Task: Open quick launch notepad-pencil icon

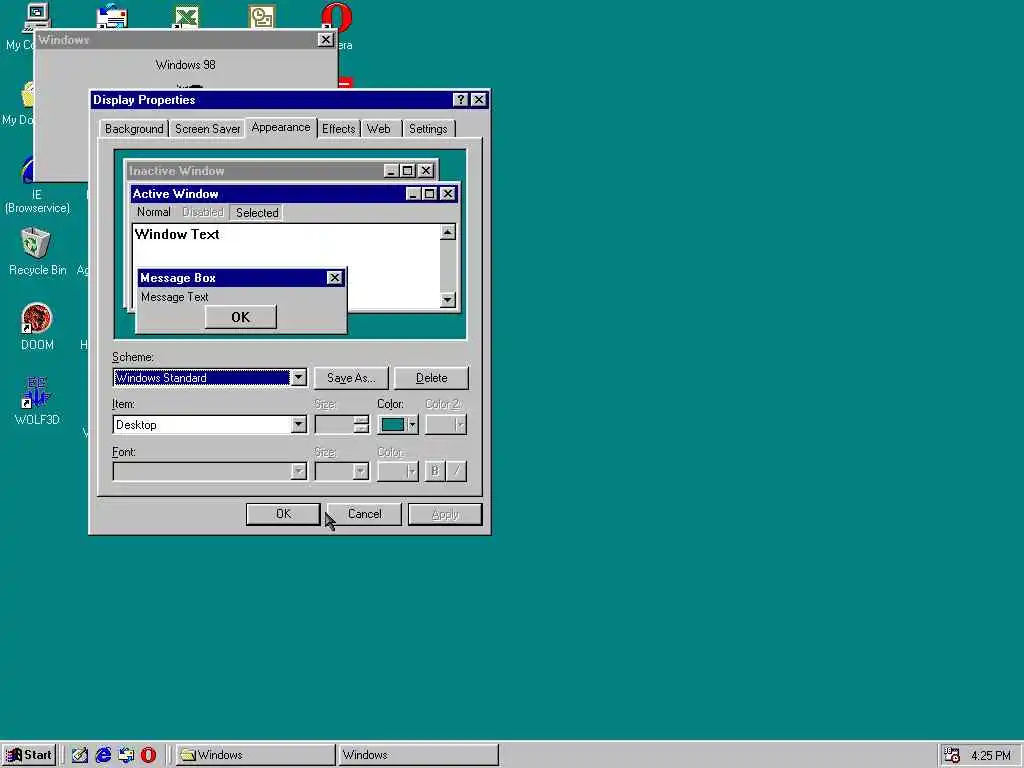Action: [x=80, y=755]
